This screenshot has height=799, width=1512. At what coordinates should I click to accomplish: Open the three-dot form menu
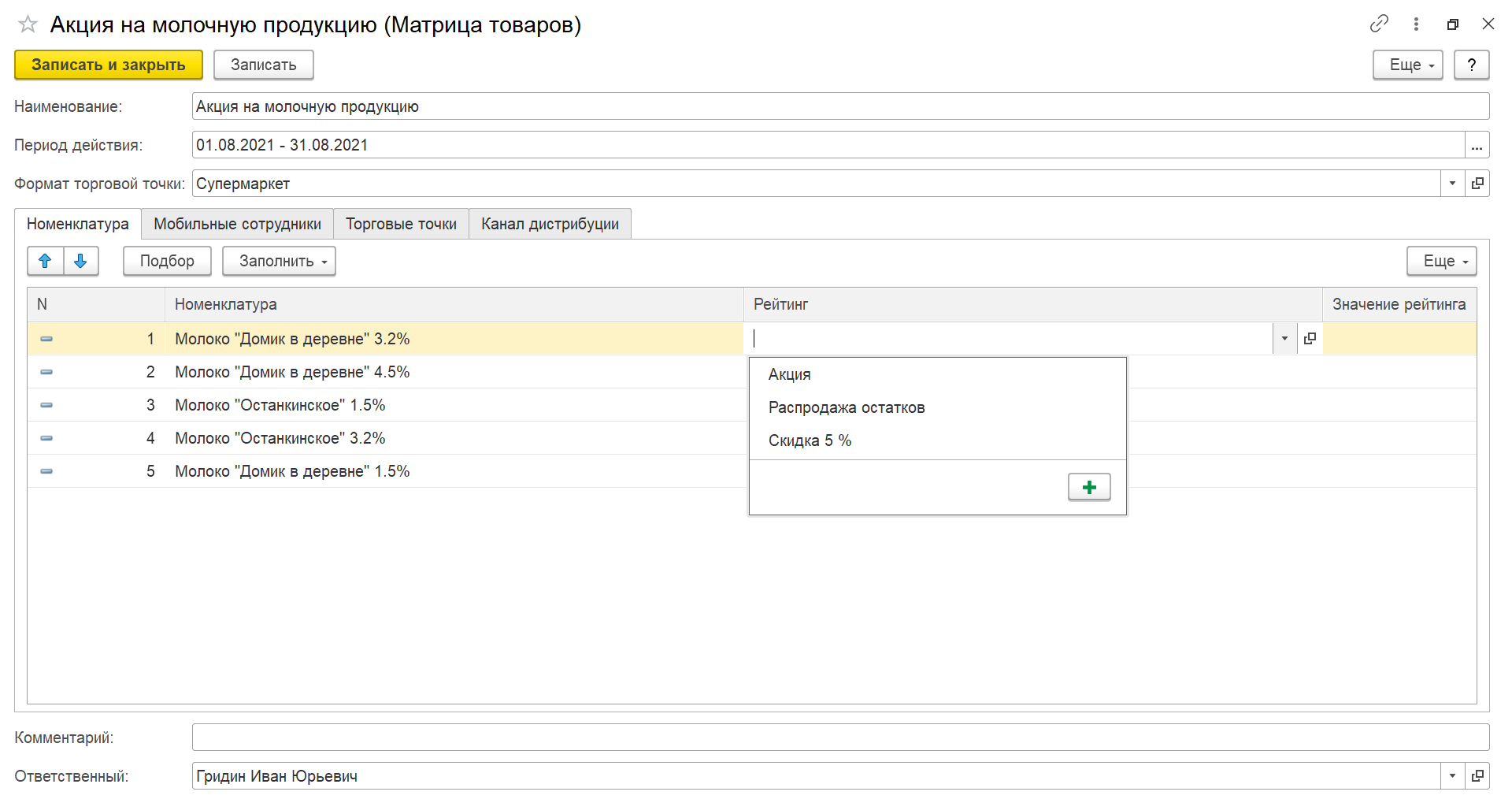point(1416,24)
